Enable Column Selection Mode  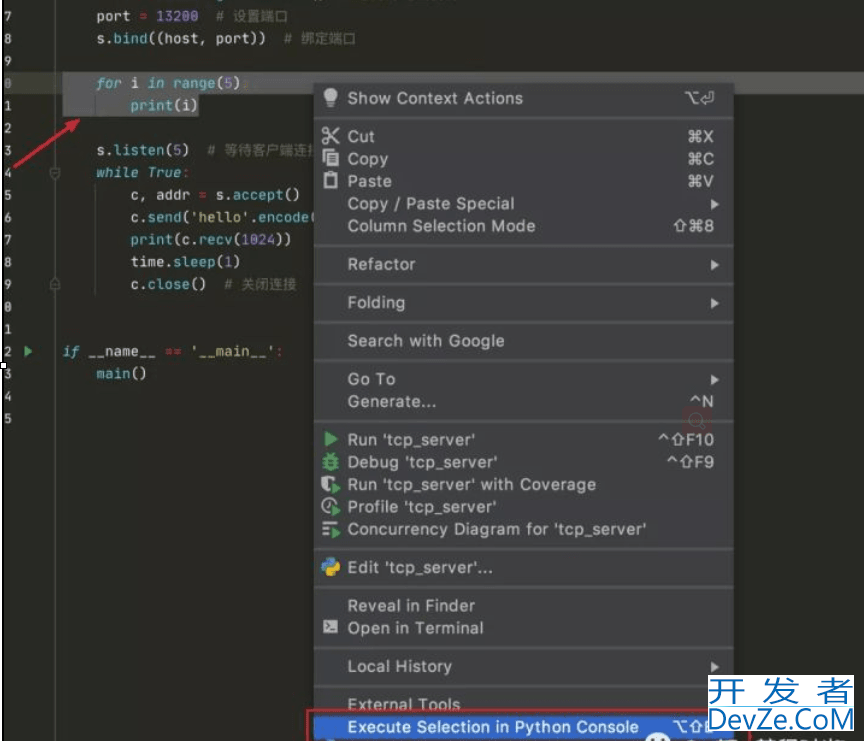[x=523, y=226]
